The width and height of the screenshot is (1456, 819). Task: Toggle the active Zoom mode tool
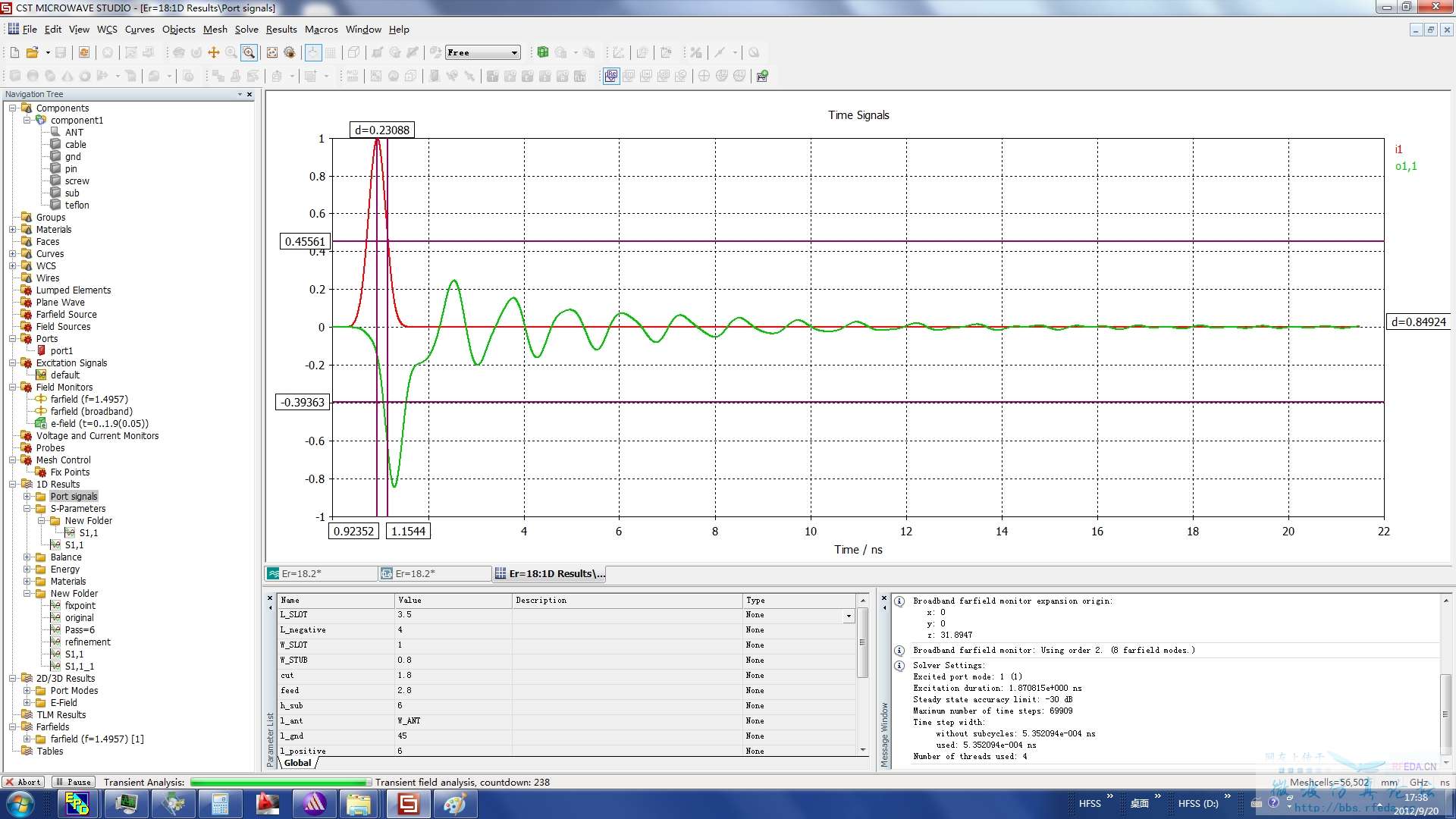[249, 52]
